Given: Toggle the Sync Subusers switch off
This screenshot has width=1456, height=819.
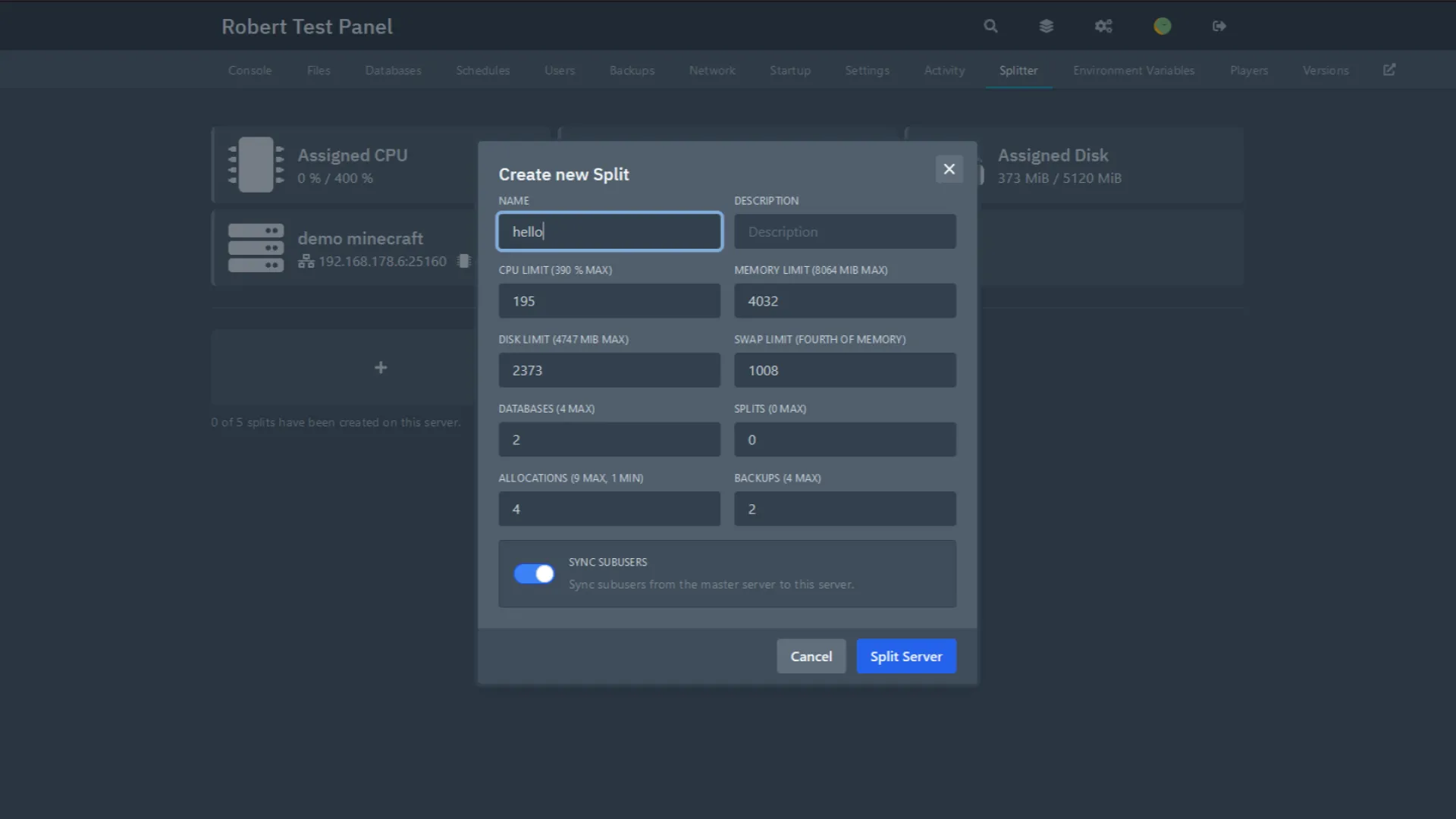Looking at the screenshot, I should [x=534, y=574].
